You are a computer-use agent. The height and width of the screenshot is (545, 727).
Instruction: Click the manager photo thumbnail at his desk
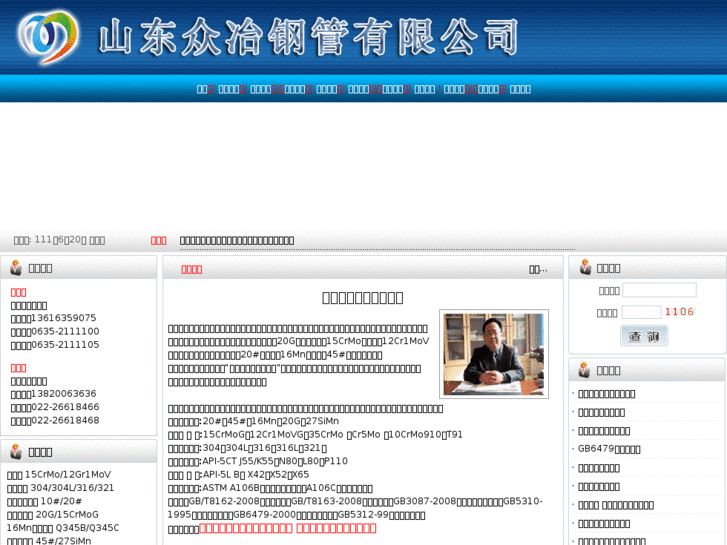pos(494,354)
